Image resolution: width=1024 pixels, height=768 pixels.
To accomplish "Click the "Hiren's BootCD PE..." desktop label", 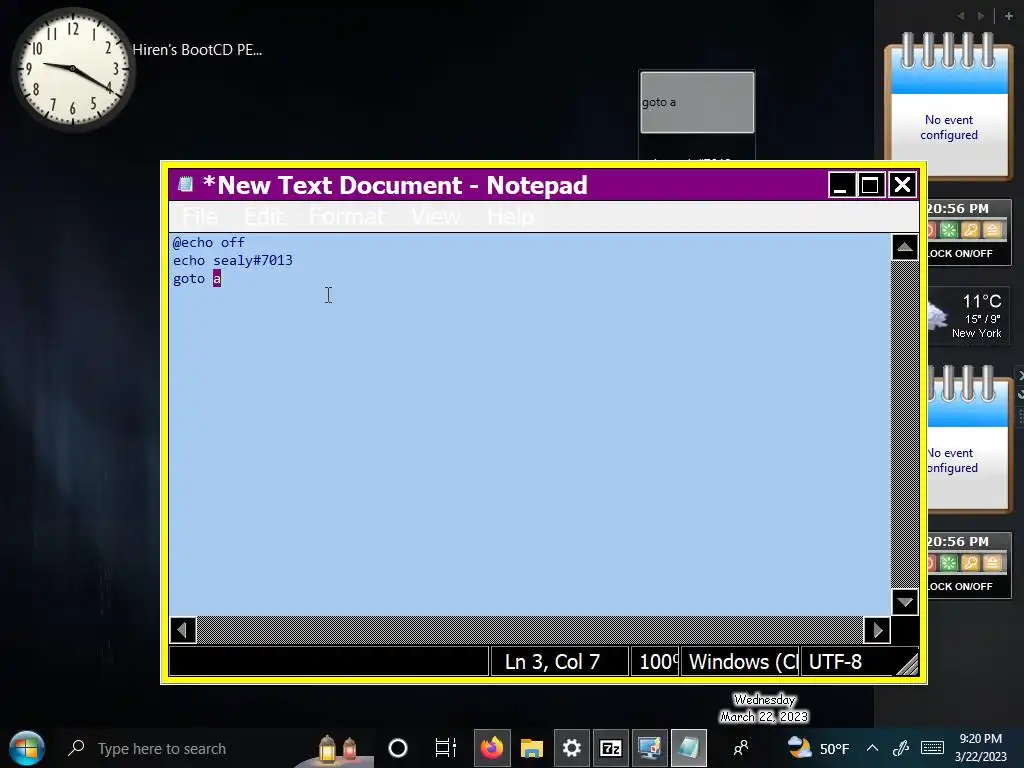I will (x=197, y=50).
